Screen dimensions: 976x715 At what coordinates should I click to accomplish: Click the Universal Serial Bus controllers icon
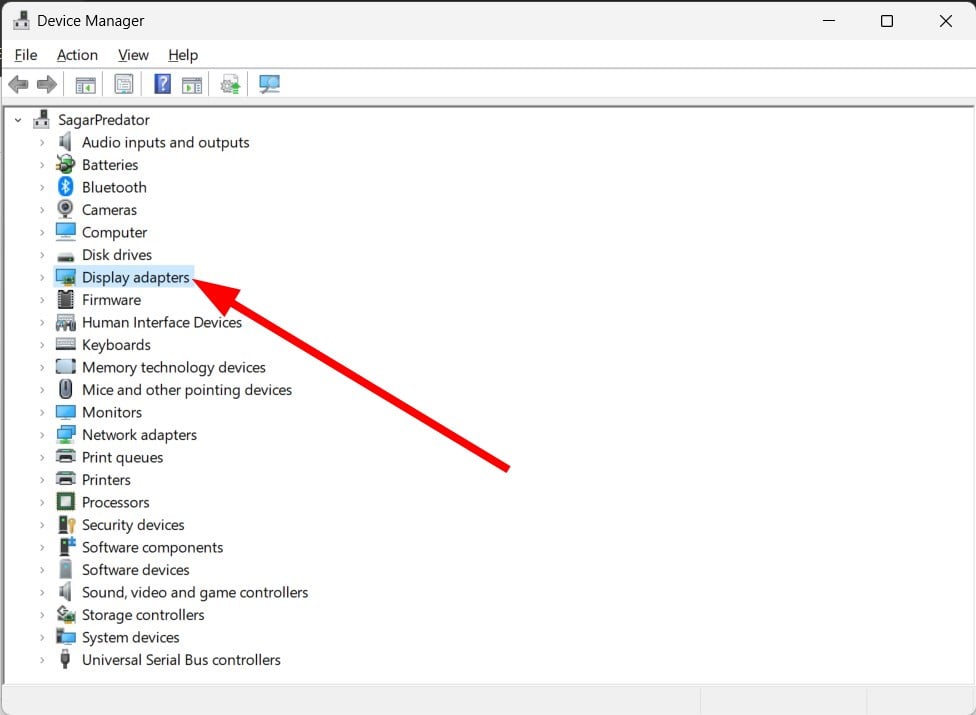pos(65,659)
